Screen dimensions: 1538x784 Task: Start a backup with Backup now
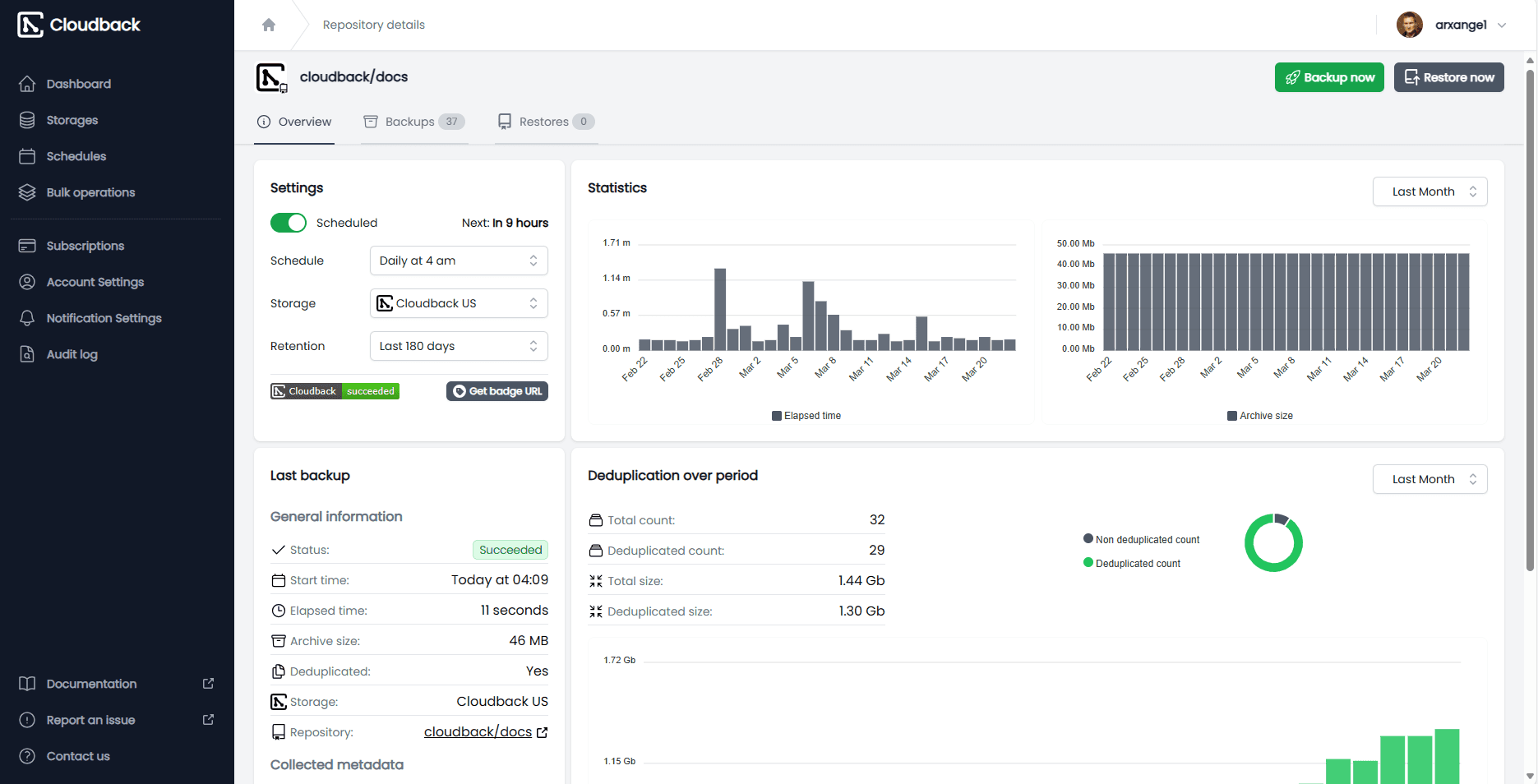point(1329,77)
